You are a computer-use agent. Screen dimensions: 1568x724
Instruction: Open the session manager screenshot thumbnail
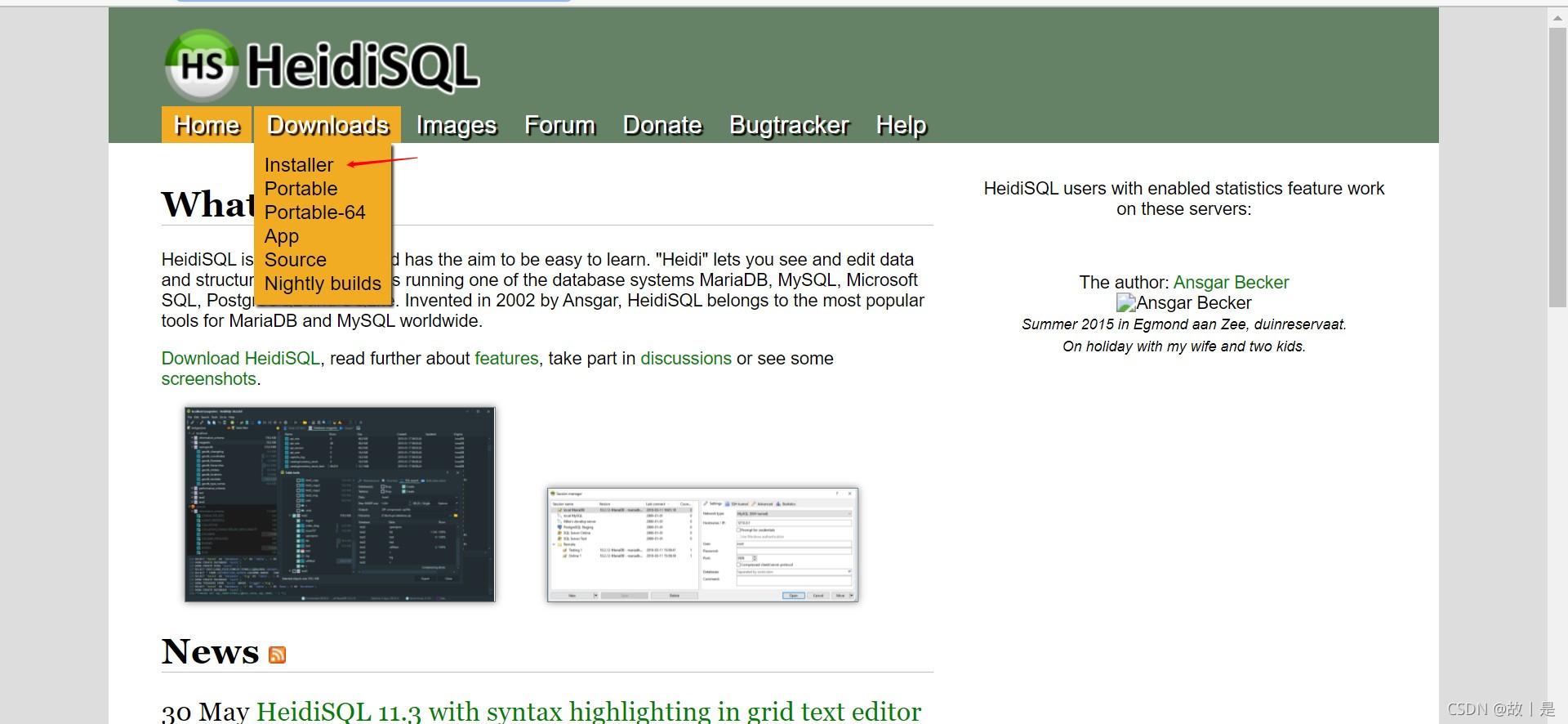[x=702, y=545]
